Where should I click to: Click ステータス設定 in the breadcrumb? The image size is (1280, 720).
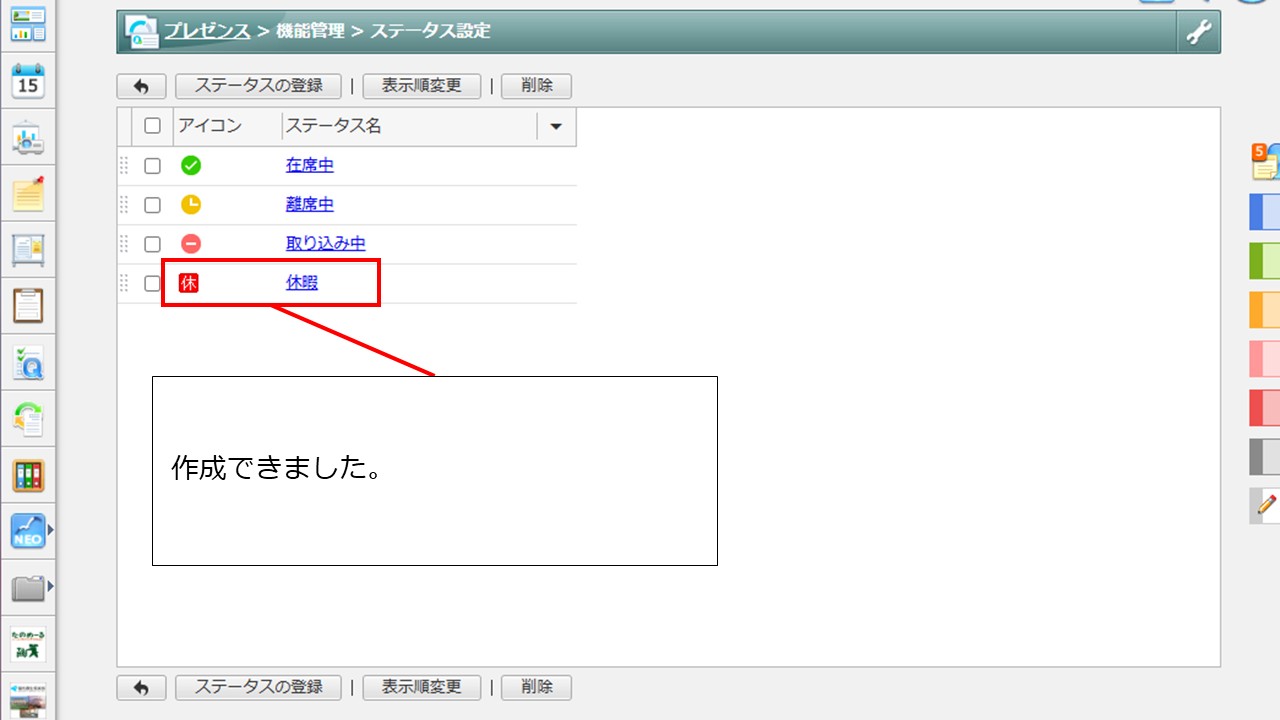(431, 31)
